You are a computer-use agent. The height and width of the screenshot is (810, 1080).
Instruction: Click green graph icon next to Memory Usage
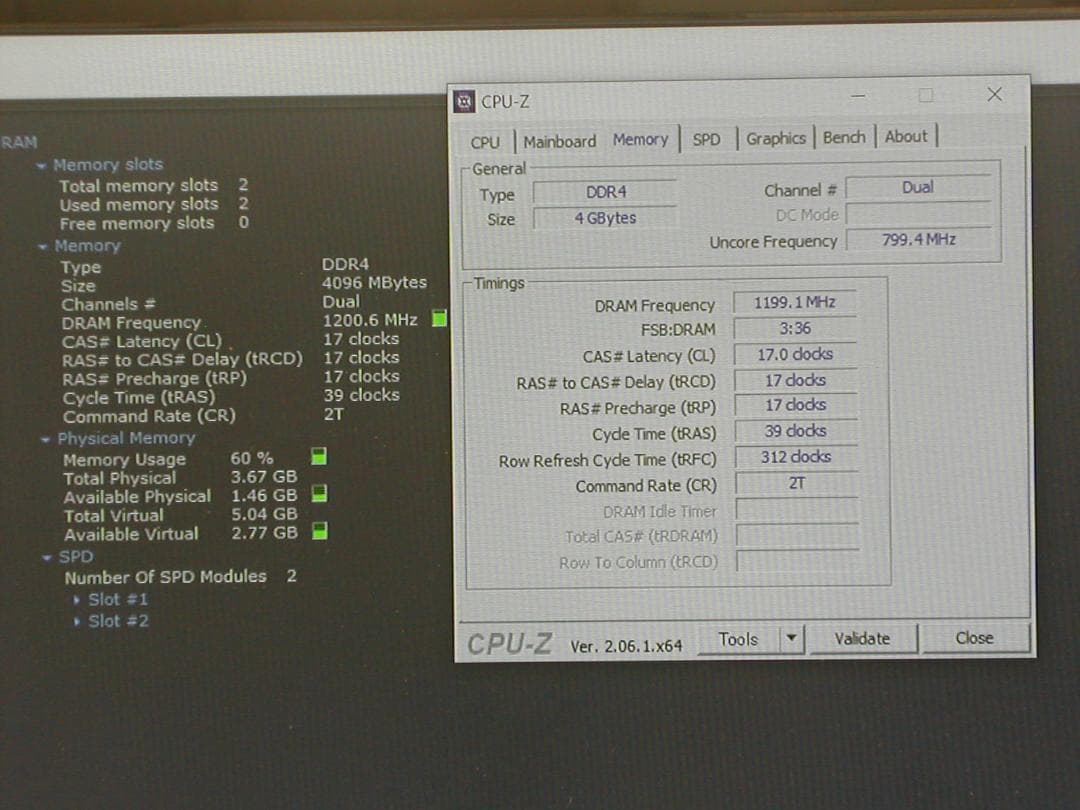(319, 457)
